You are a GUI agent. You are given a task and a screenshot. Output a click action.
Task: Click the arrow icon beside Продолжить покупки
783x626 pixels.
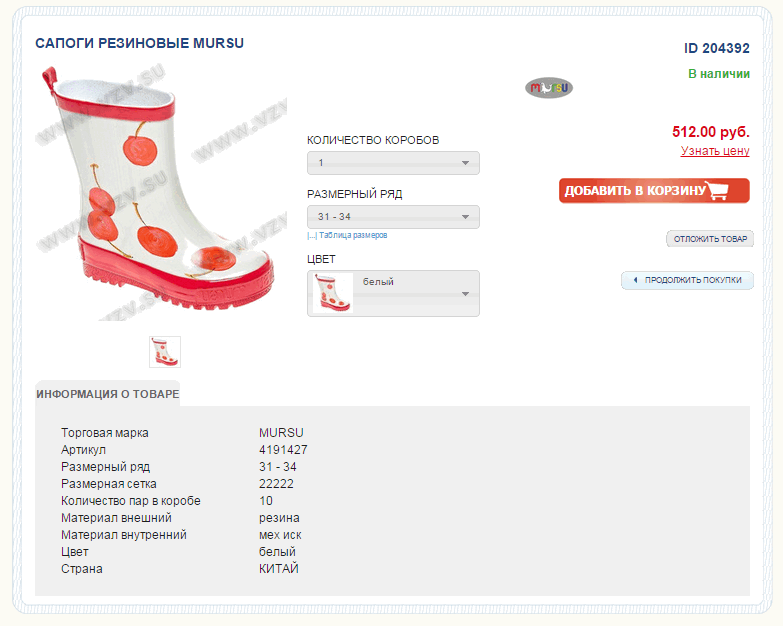(x=635, y=280)
